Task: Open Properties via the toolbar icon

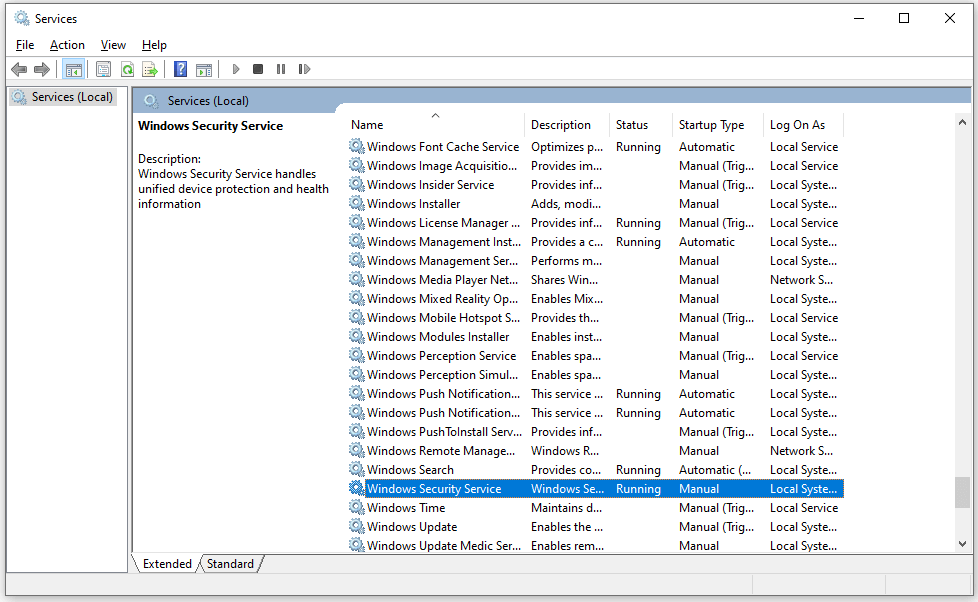Action: (104, 69)
